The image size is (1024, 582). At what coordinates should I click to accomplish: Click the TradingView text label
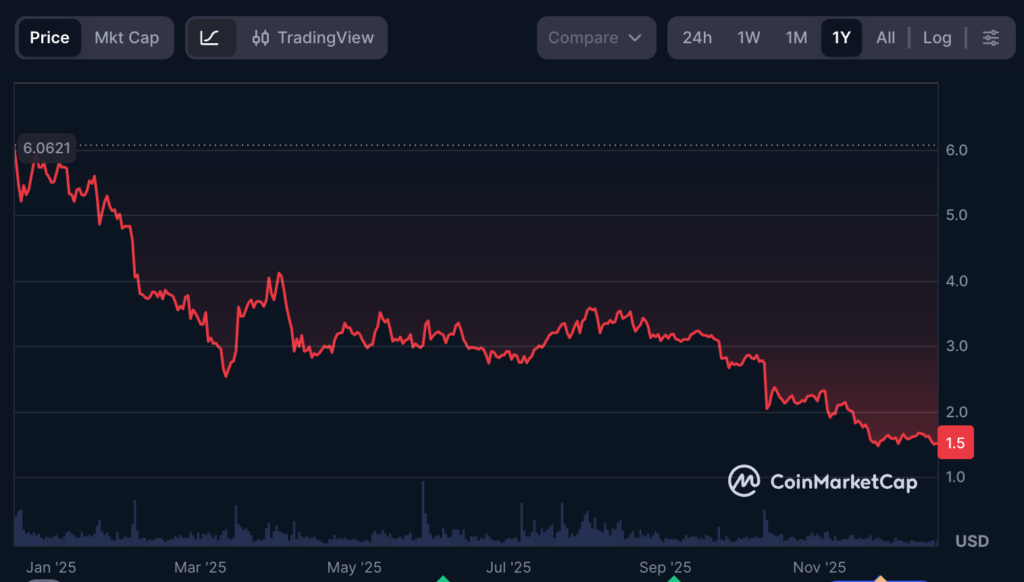325,38
